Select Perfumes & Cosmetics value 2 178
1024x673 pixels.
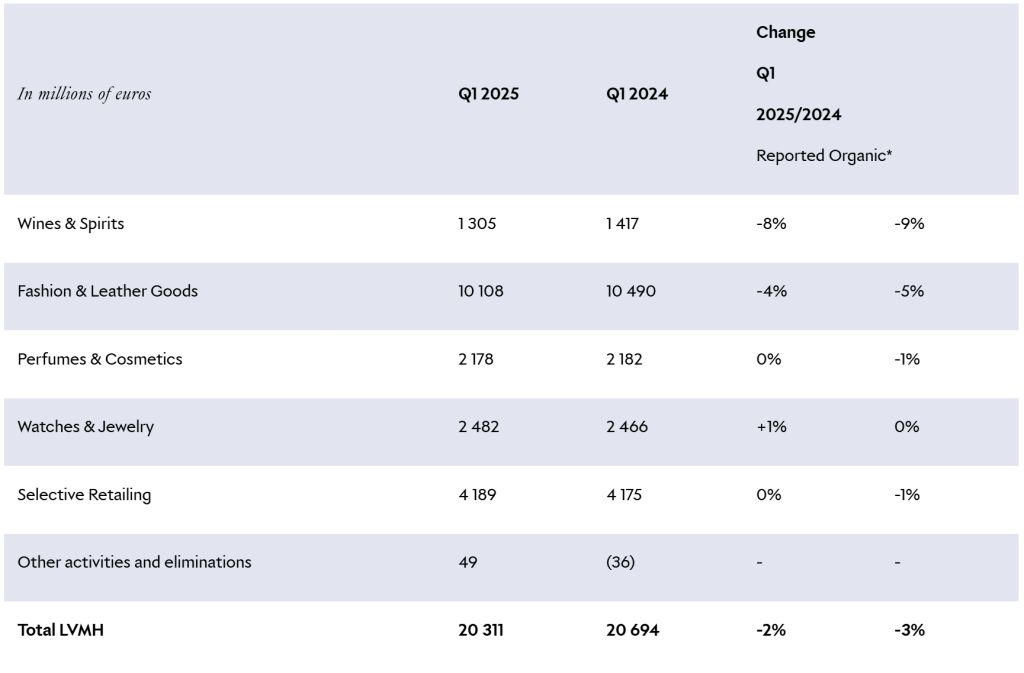[478, 359]
